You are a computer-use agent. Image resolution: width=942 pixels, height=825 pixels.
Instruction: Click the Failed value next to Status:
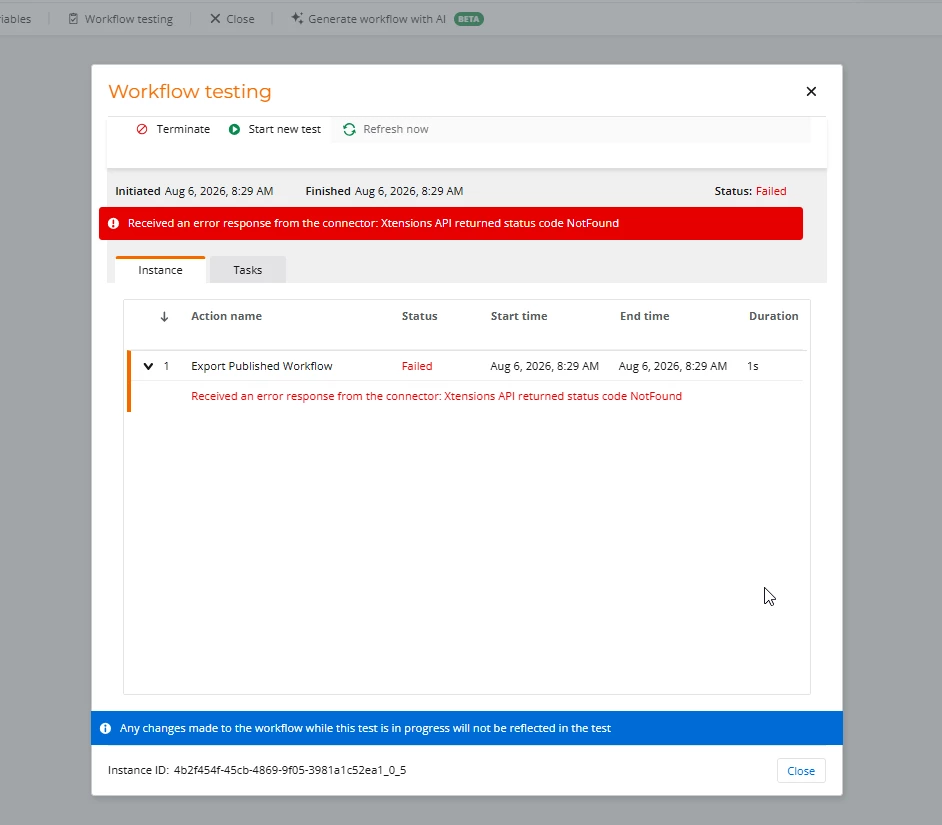771,191
